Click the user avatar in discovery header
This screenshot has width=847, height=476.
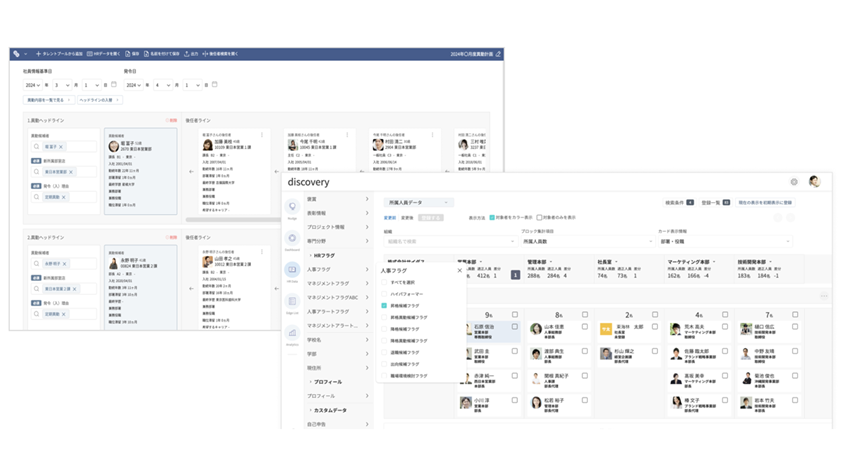point(814,182)
